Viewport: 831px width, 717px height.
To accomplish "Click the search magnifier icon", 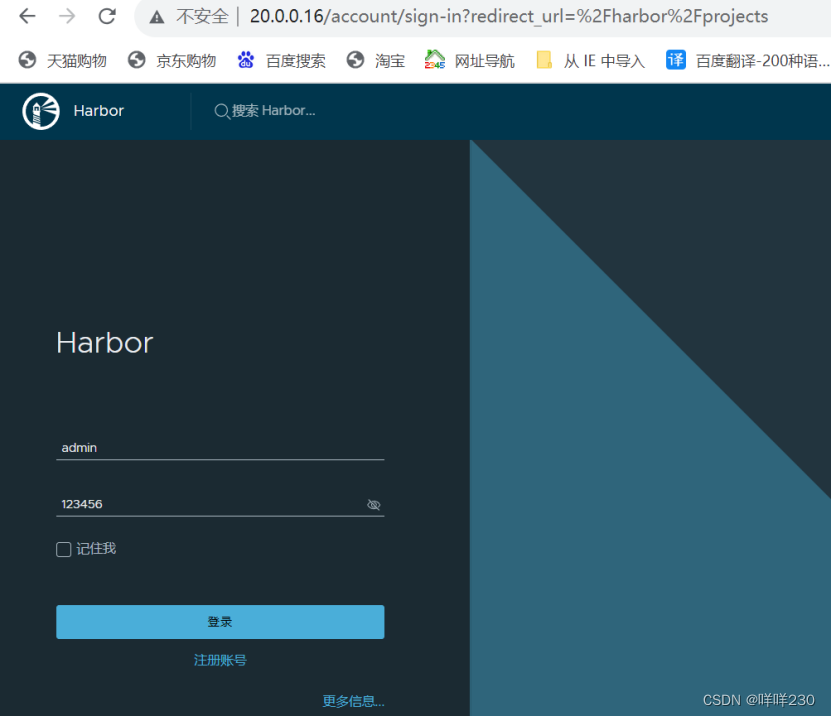I will pyautogui.click(x=222, y=111).
